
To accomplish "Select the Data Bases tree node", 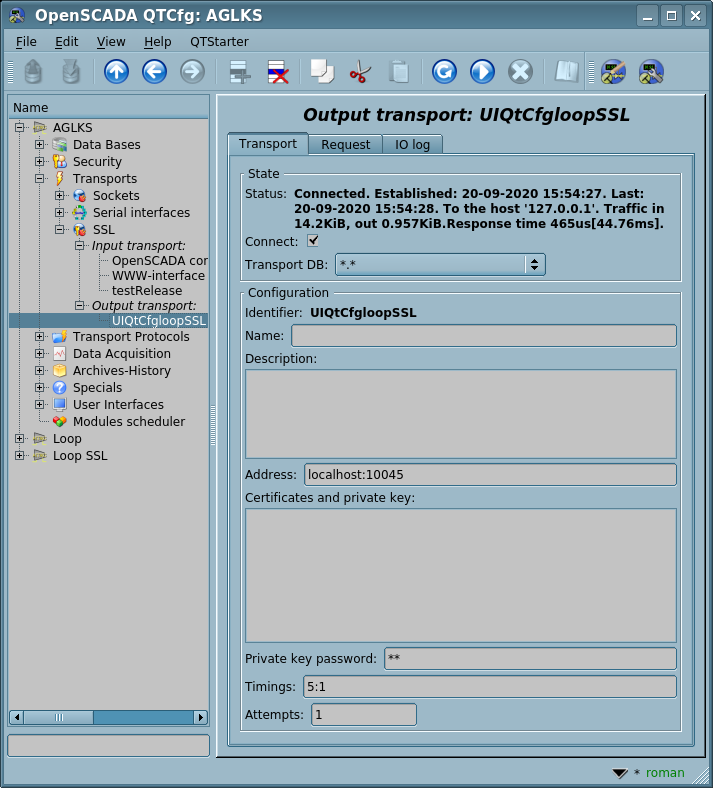I will [x=107, y=145].
